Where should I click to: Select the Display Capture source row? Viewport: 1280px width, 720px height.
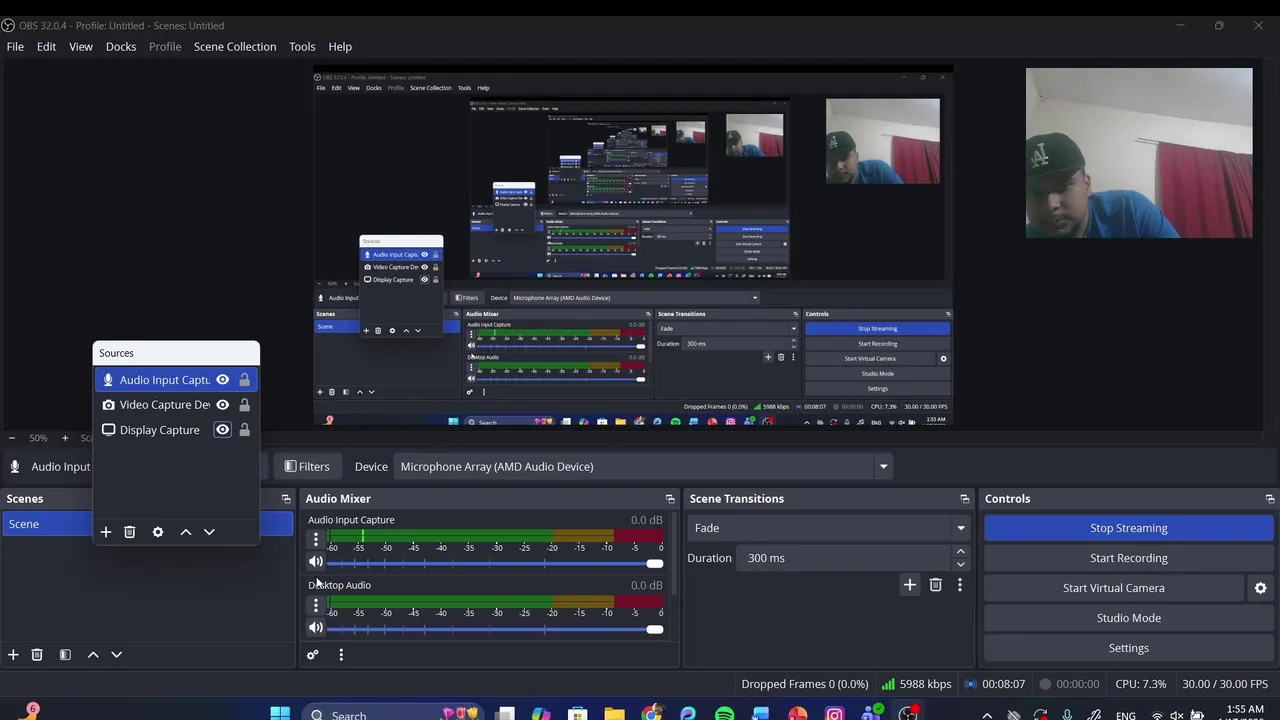click(176, 430)
